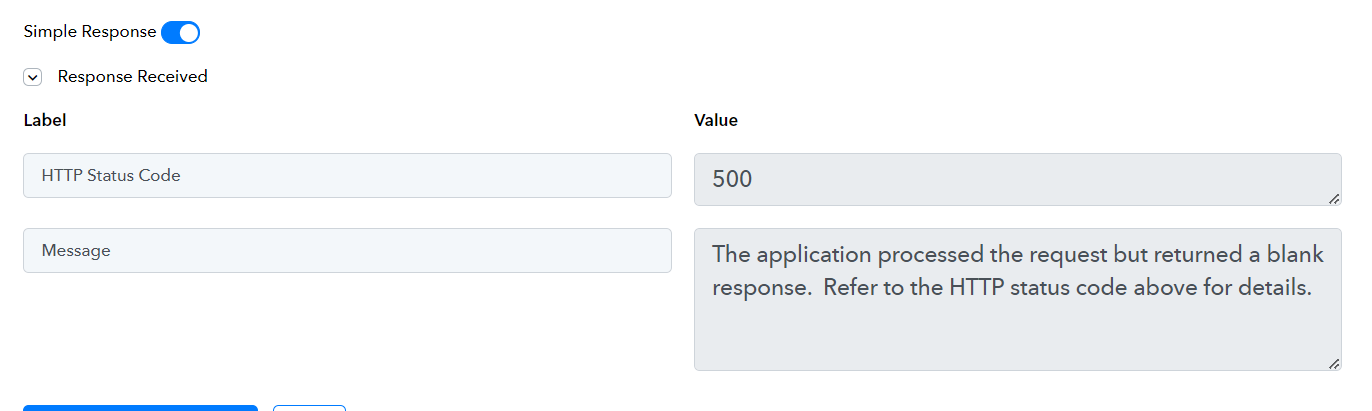Click the Label column header
The width and height of the screenshot is (1372, 411).
click(45, 120)
